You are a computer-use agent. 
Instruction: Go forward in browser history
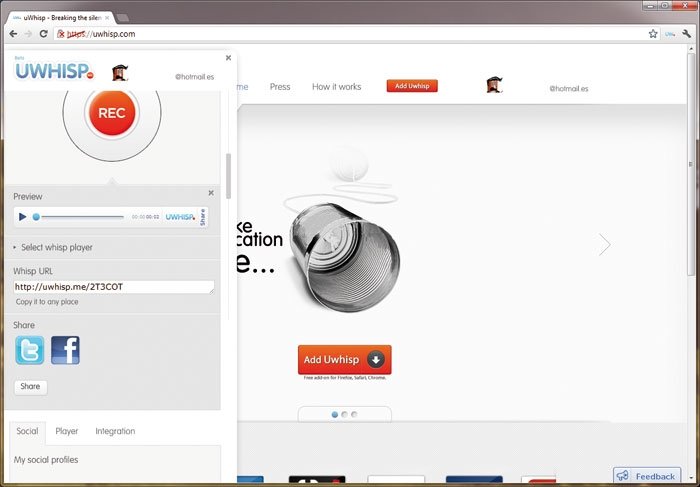coord(29,34)
